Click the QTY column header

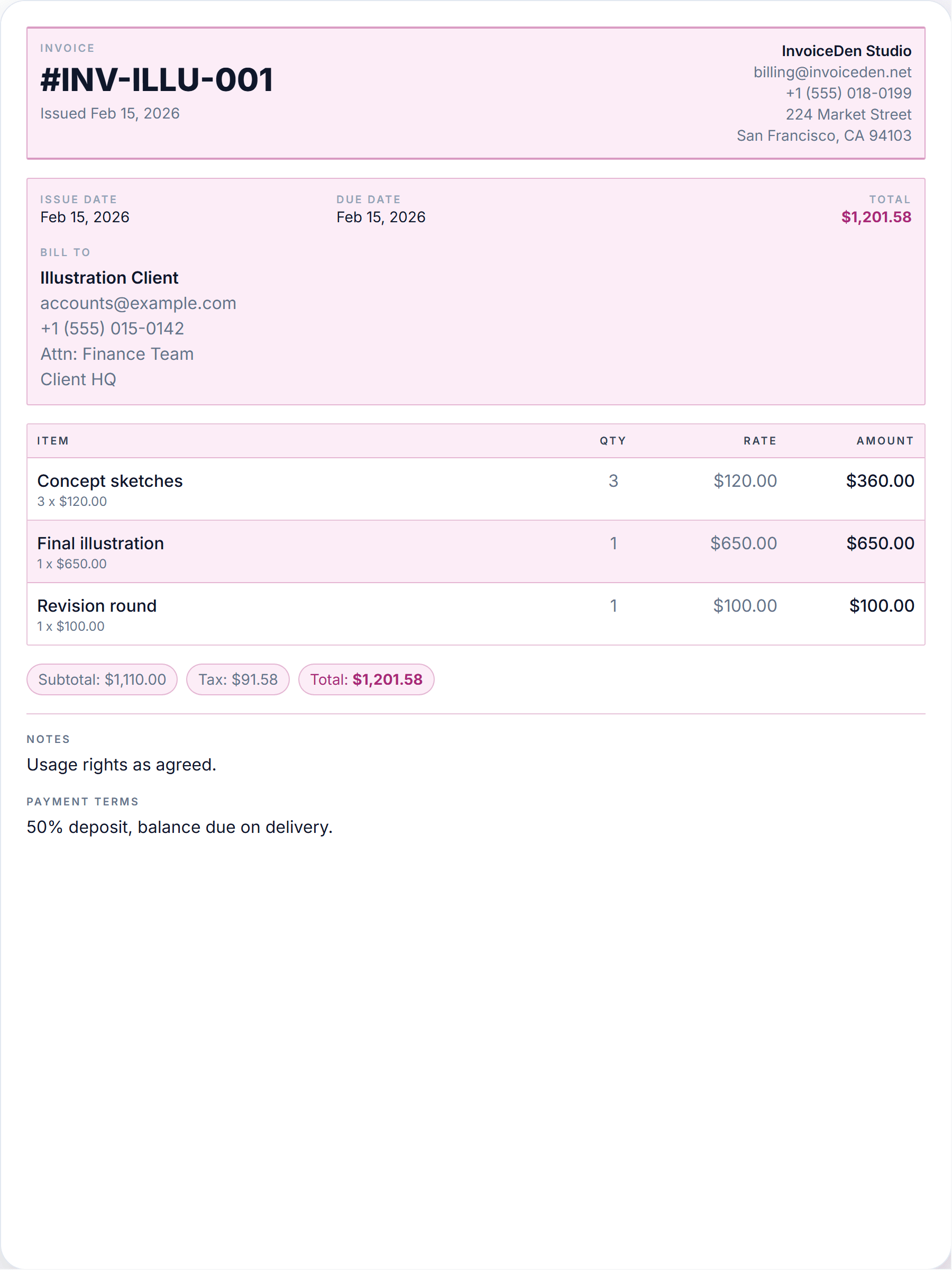tap(613, 441)
